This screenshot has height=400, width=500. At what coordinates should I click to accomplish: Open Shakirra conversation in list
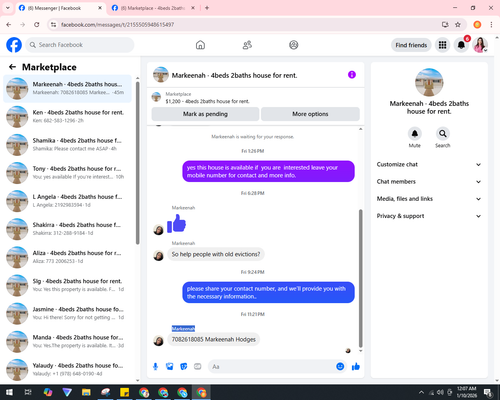(x=68, y=229)
